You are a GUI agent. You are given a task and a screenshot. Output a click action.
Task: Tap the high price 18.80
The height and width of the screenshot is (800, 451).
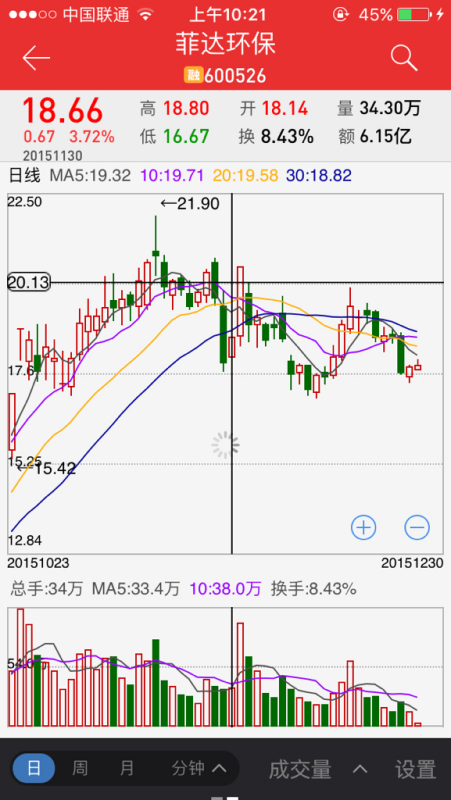(x=186, y=108)
